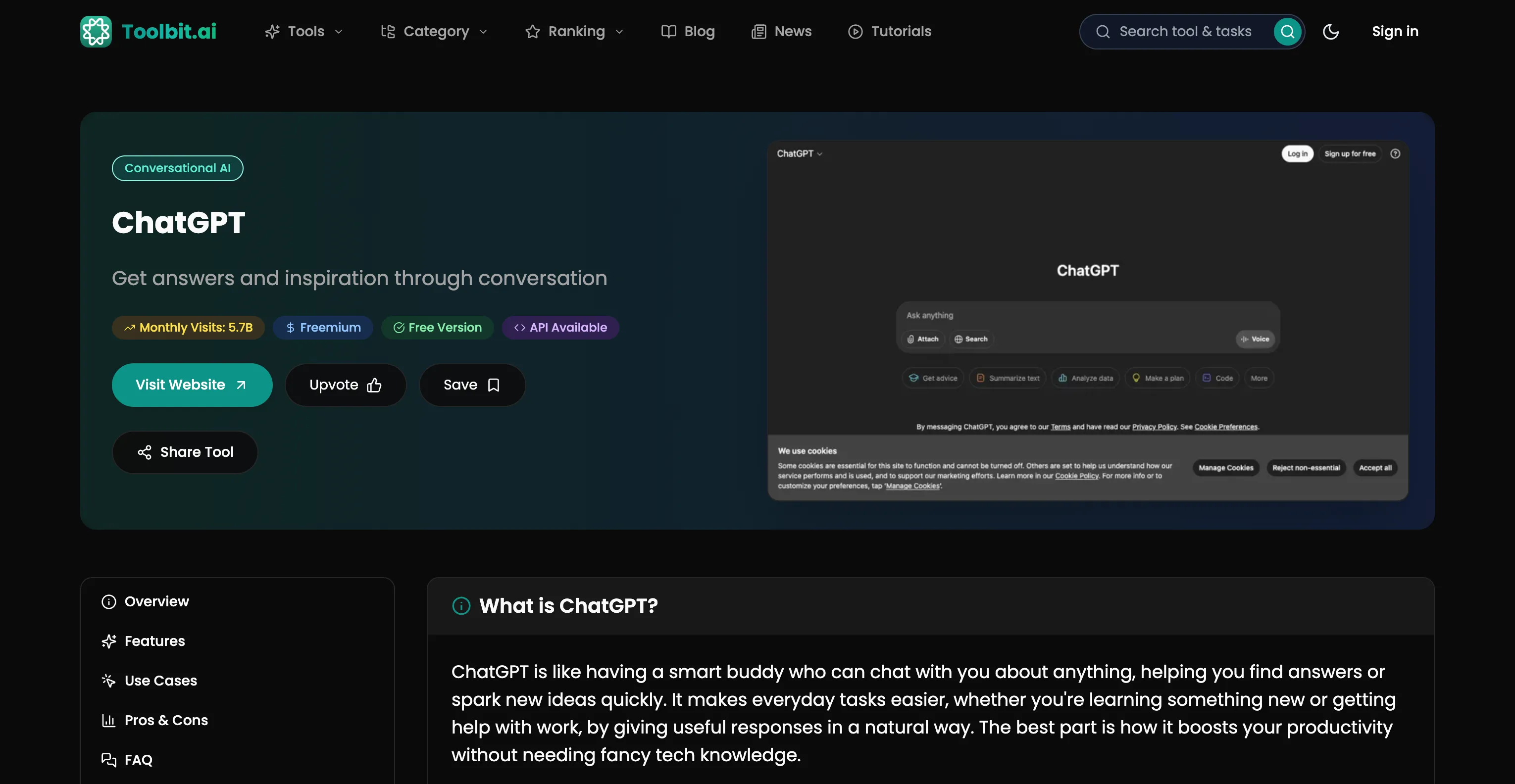1515x784 pixels.
Task: Go to the Use Cases sidebar item
Action: coord(160,681)
